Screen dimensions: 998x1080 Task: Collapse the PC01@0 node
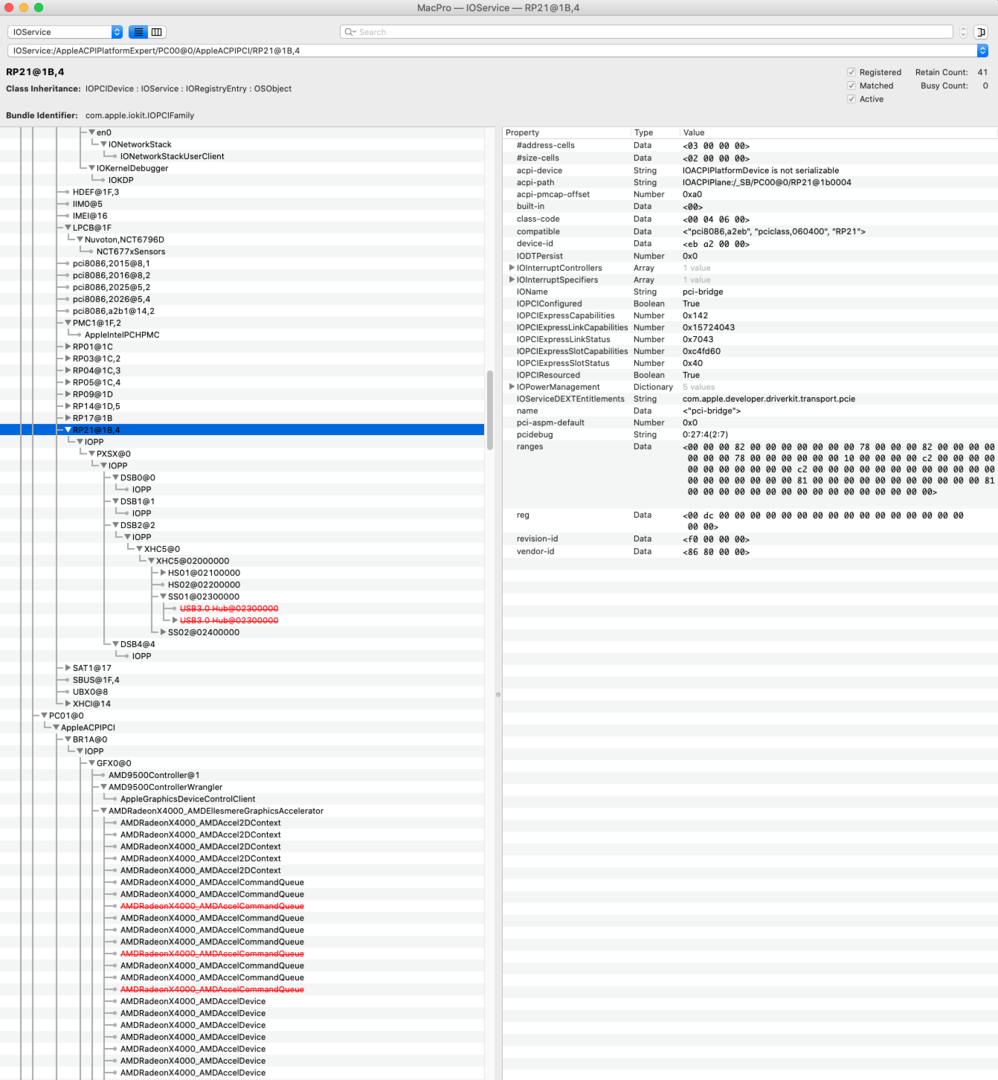[x=44, y=716]
